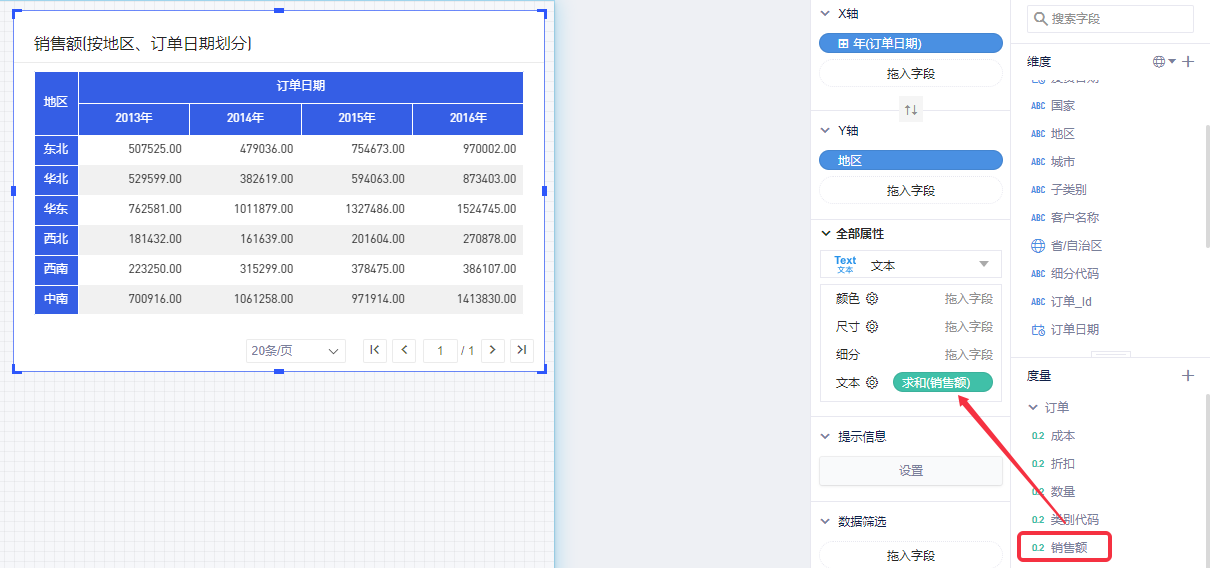Click the 设置 button under 提示信息
This screenshot has height=568, width=1210.
(x=910, y=471)
